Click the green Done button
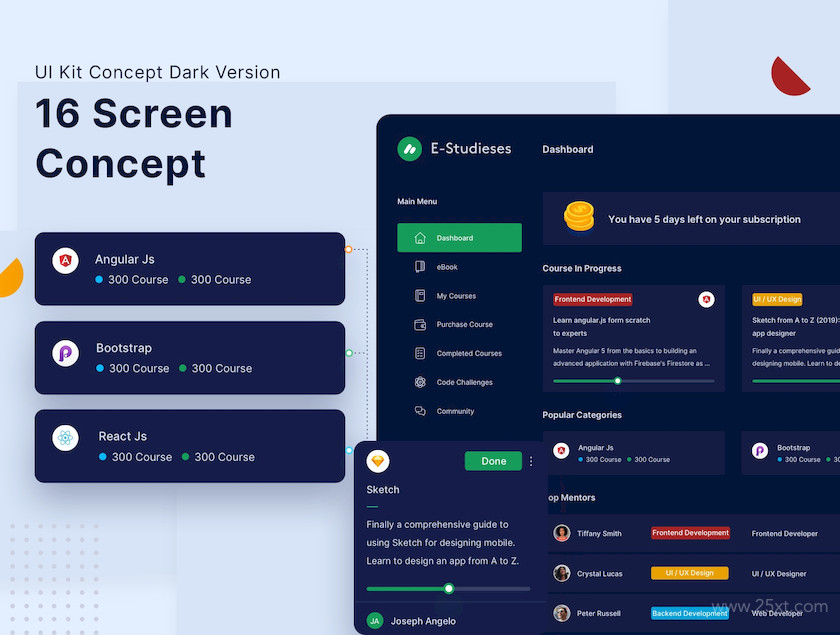840x635 pixels. pos(493,461)
